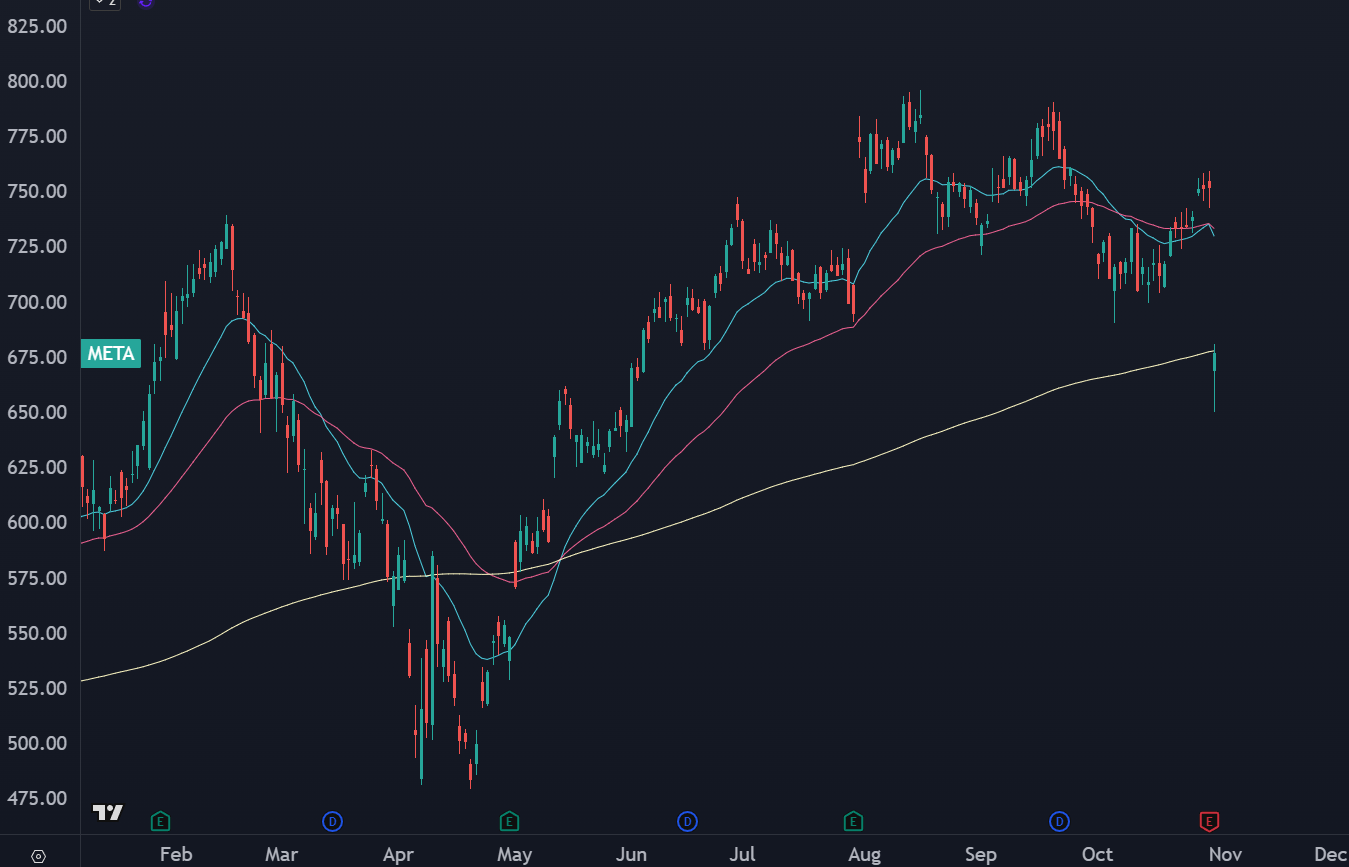
Task: Click the dividend marker between Jun and Jul
Action: click(687, 822)
